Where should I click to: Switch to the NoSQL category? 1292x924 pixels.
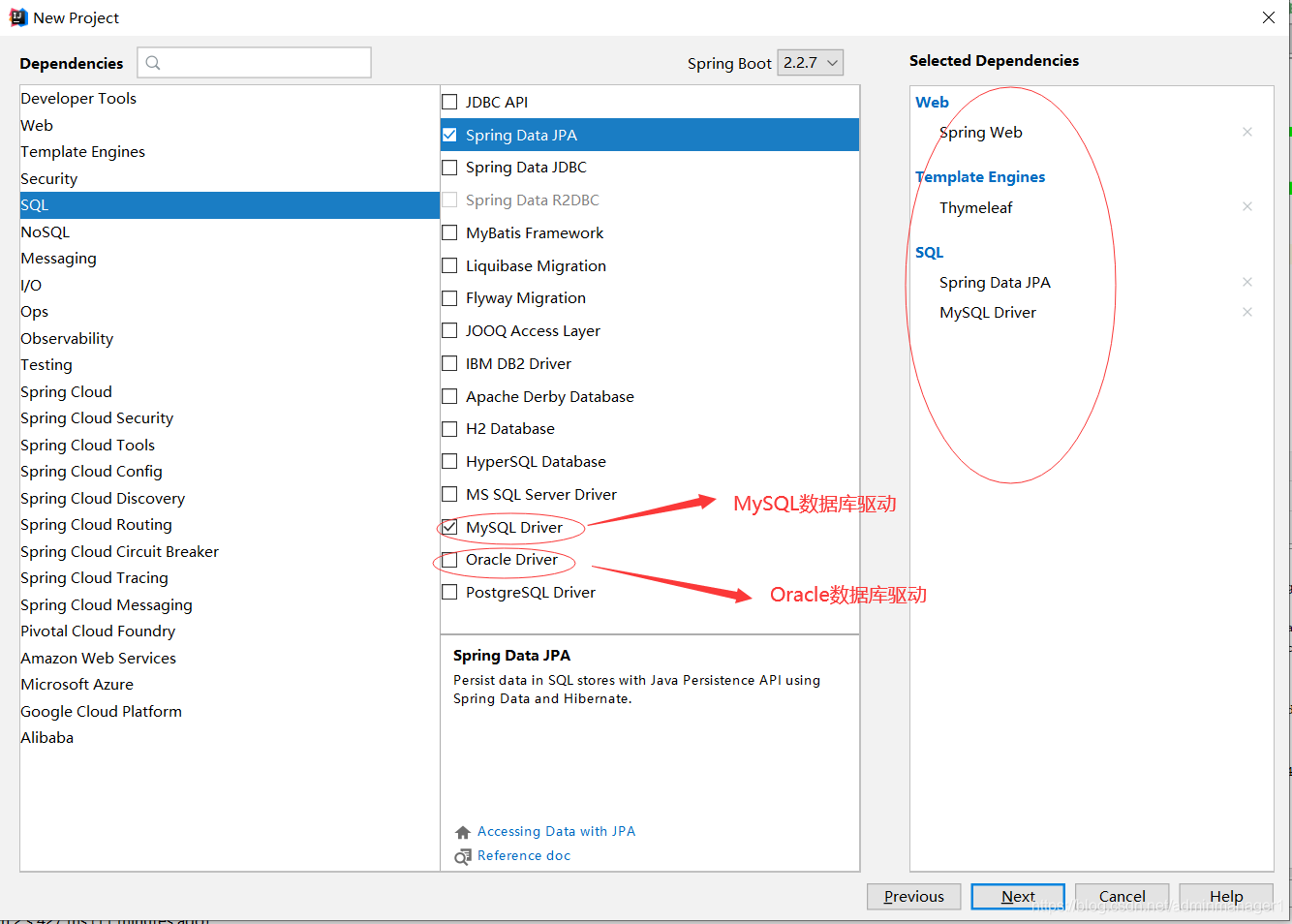pos(230,231)
